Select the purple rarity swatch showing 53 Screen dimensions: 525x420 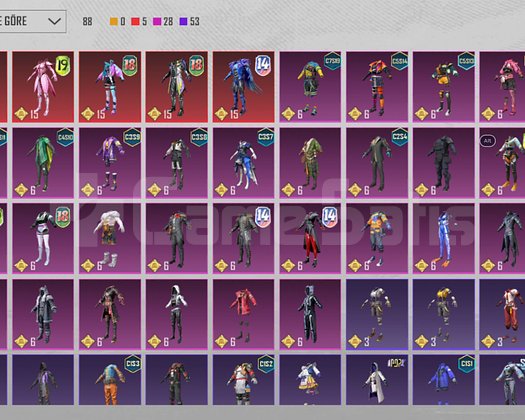[x=183, y=22]
